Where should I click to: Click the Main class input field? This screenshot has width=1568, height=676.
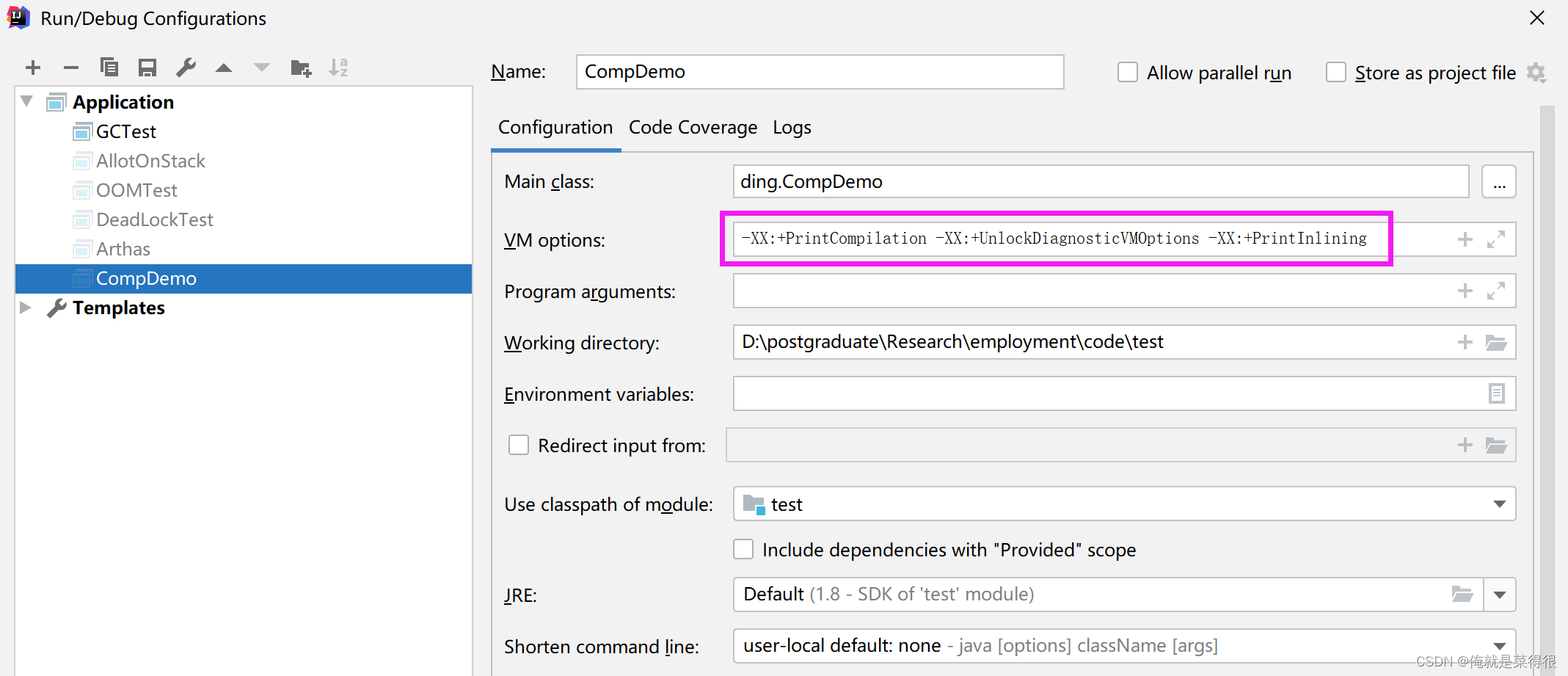click(1101, 181)
